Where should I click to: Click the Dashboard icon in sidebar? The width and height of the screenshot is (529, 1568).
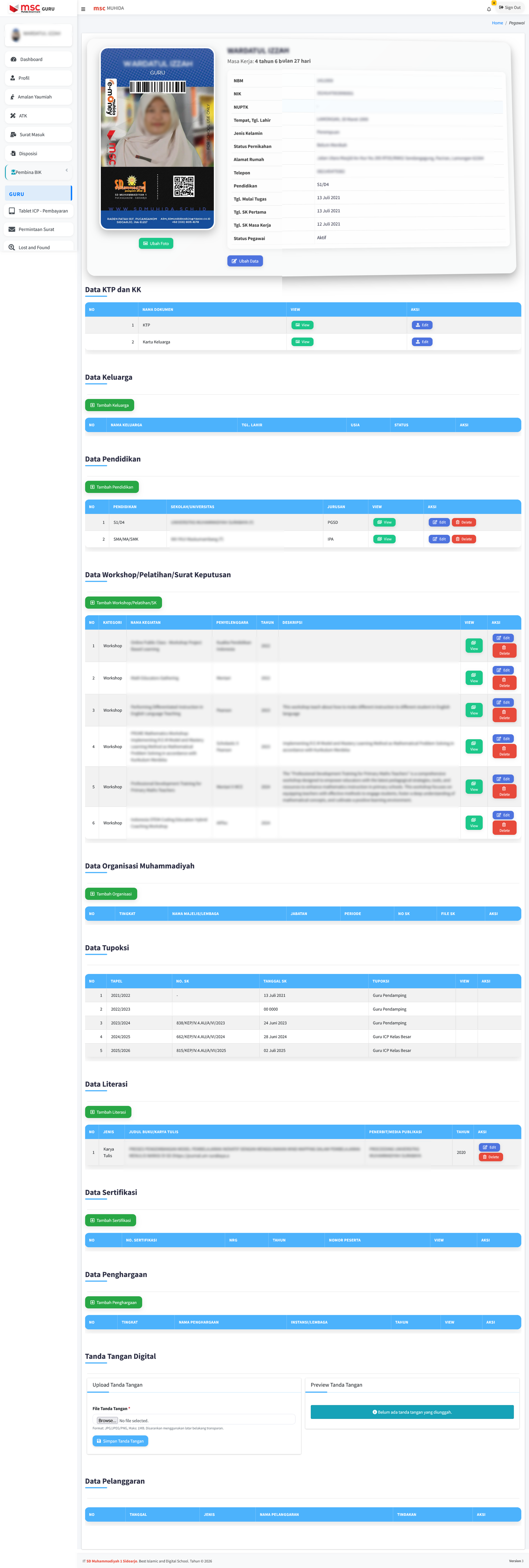pyautogui.click(x=14, y=60)
